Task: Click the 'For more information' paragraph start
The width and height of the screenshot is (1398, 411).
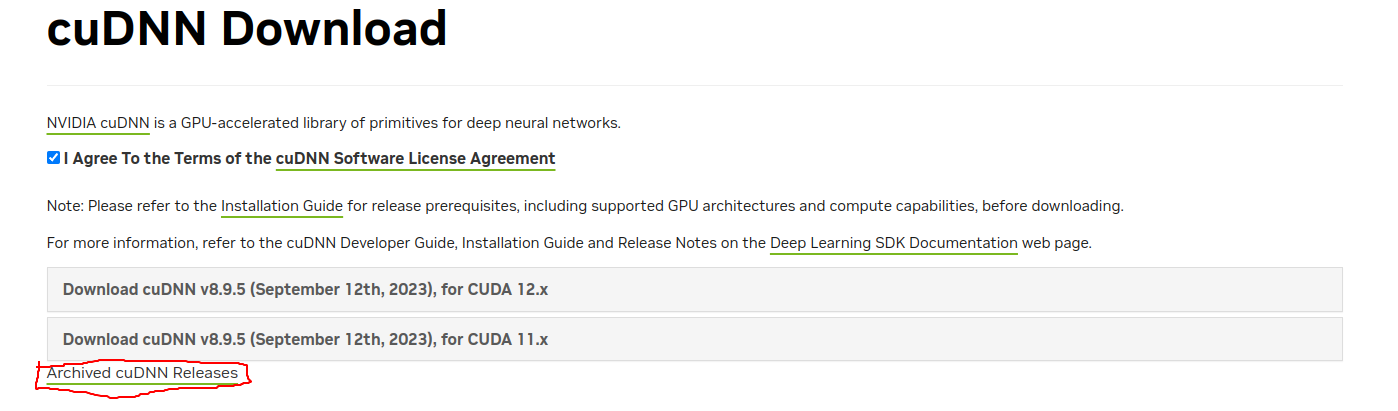Action: click(110, 243)
